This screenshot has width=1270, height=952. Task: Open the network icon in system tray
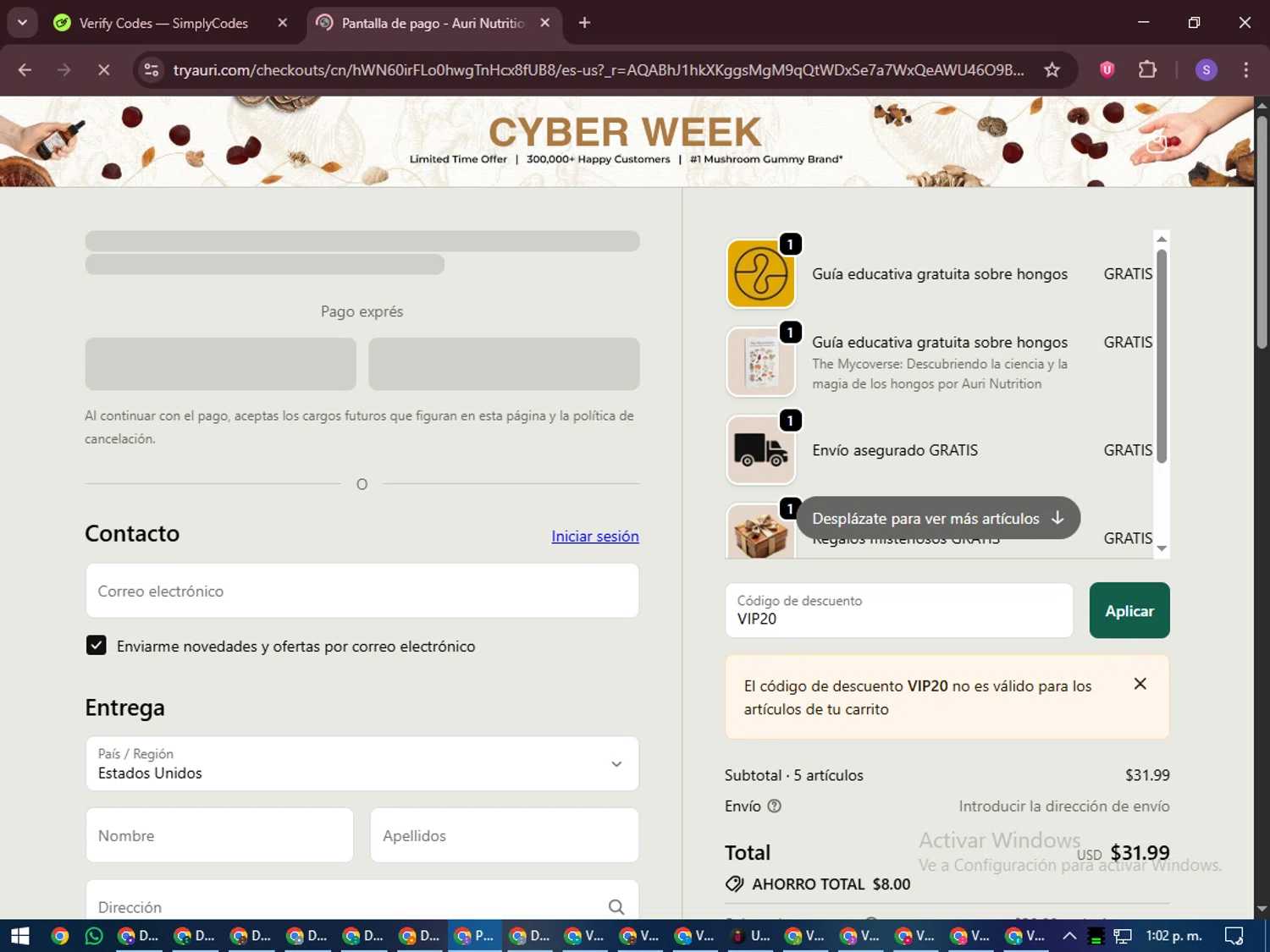pos(1123,936)
